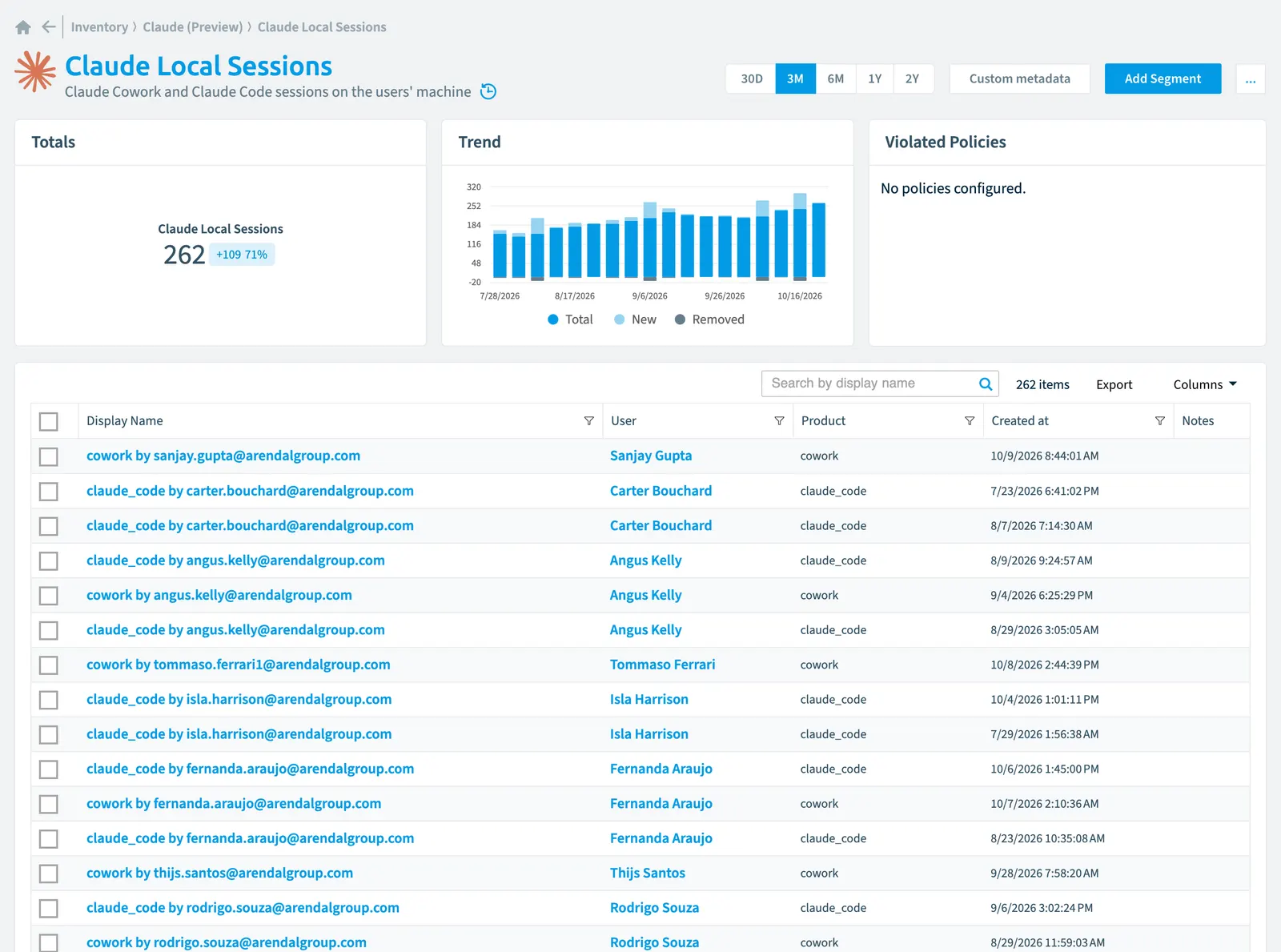Click the Custom metadata button
Screen dimensions: 1281x952
click(1020, 78)
